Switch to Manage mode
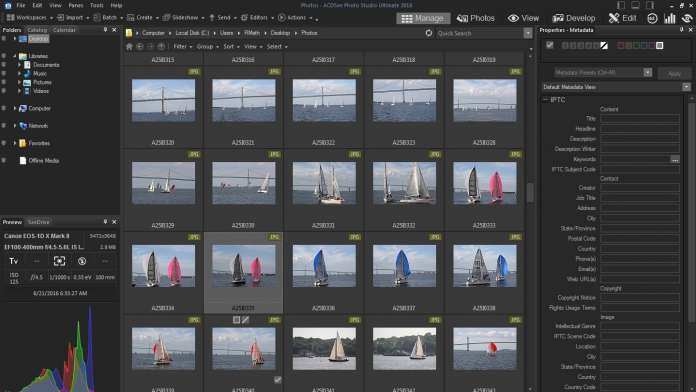 pyautogui.click(x=423, y=18)
